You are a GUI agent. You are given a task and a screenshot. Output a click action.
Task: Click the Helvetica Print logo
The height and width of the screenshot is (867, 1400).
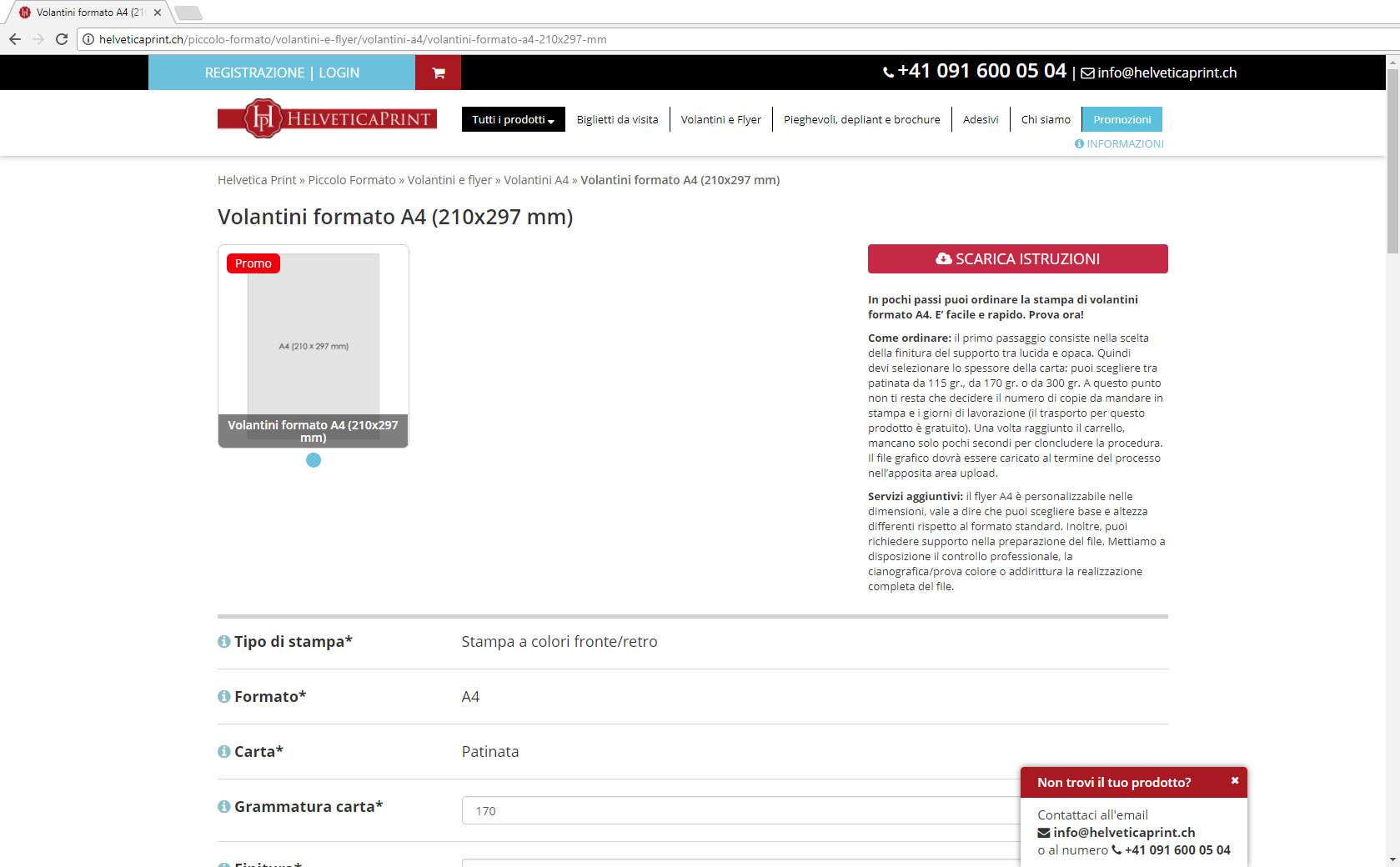coord(327,118)
